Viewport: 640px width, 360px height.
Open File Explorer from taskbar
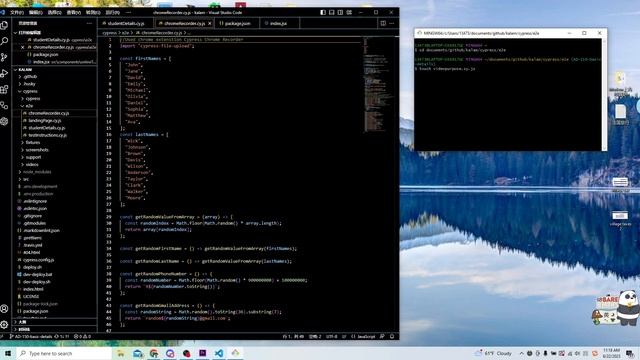121,353
